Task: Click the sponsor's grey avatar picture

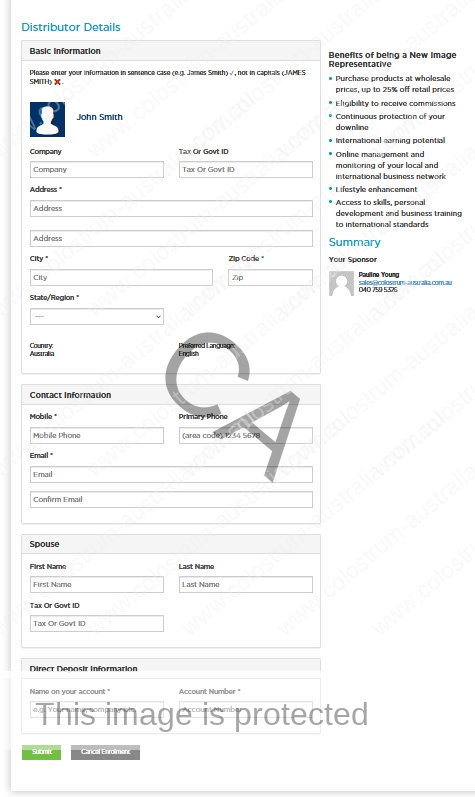Action: (341, 283)
